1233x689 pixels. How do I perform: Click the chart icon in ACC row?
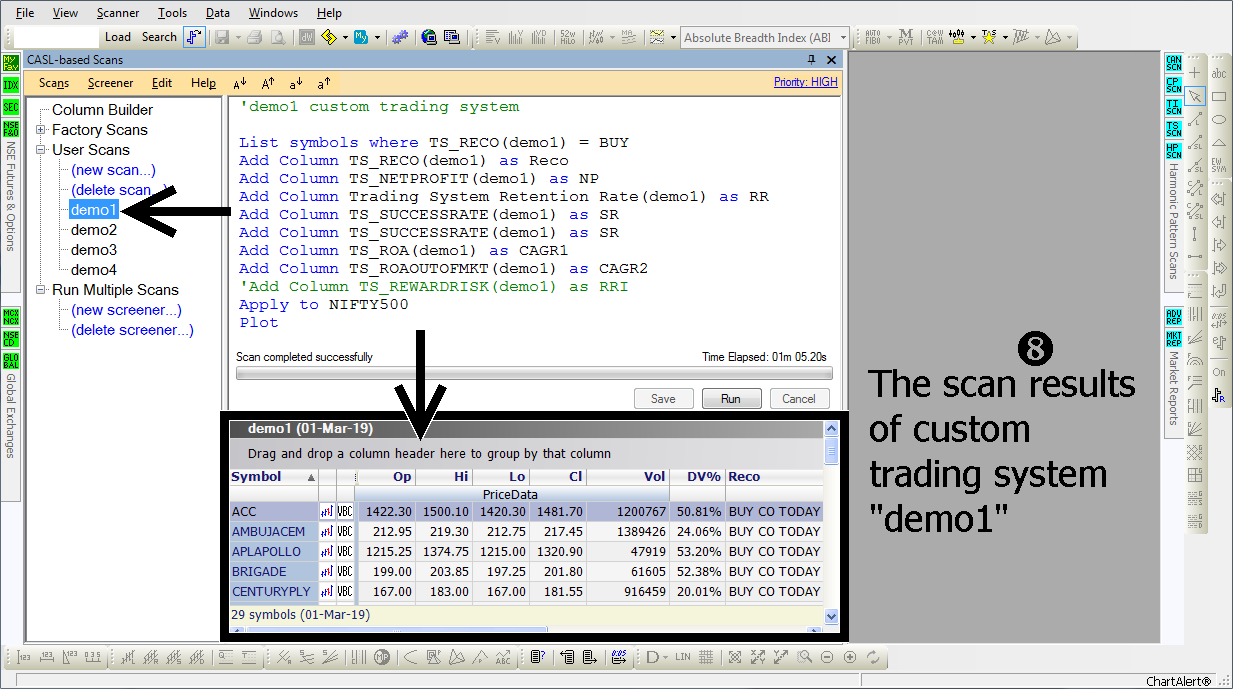(x=326, y=512)
